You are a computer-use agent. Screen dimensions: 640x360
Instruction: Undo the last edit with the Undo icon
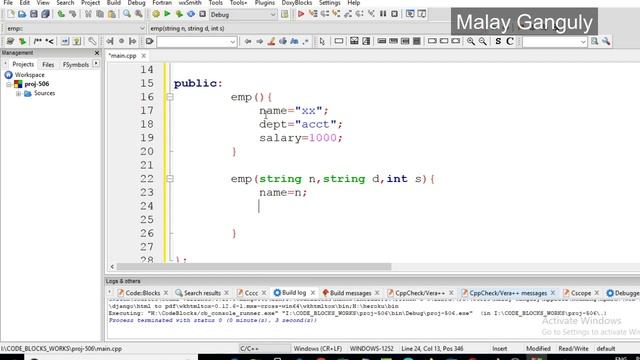[61, 14]
